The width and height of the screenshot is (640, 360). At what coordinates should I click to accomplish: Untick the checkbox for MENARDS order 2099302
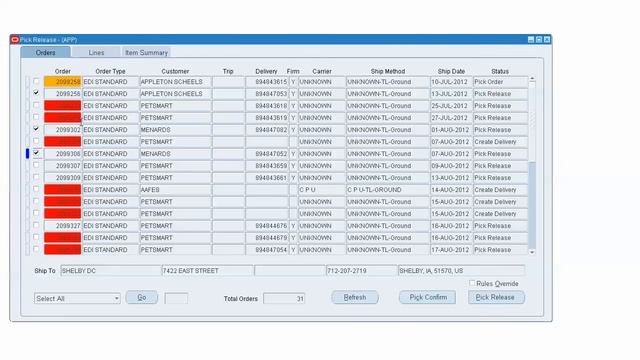[36, 129]
